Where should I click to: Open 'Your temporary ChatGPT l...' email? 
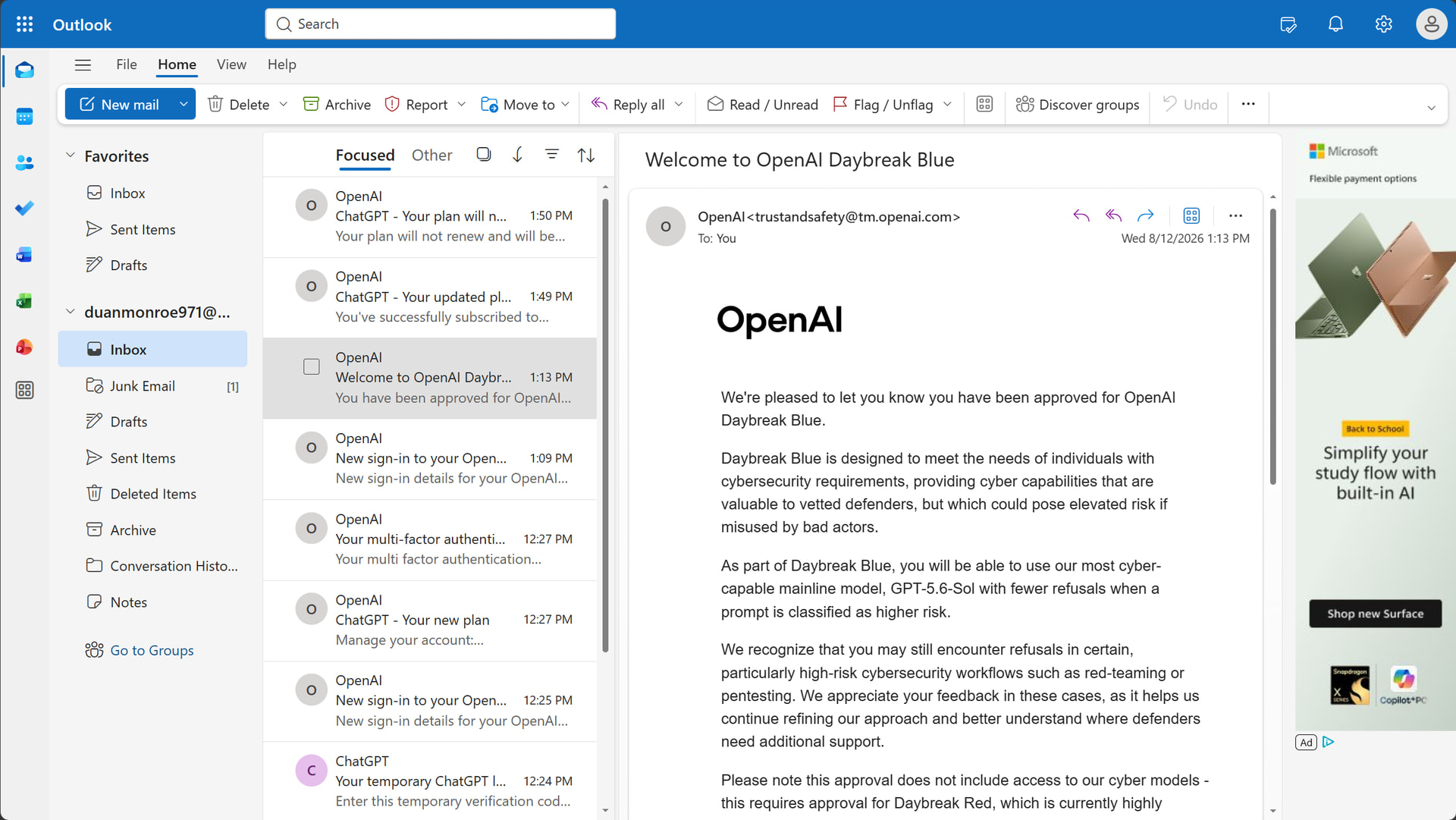click(430, 782)
